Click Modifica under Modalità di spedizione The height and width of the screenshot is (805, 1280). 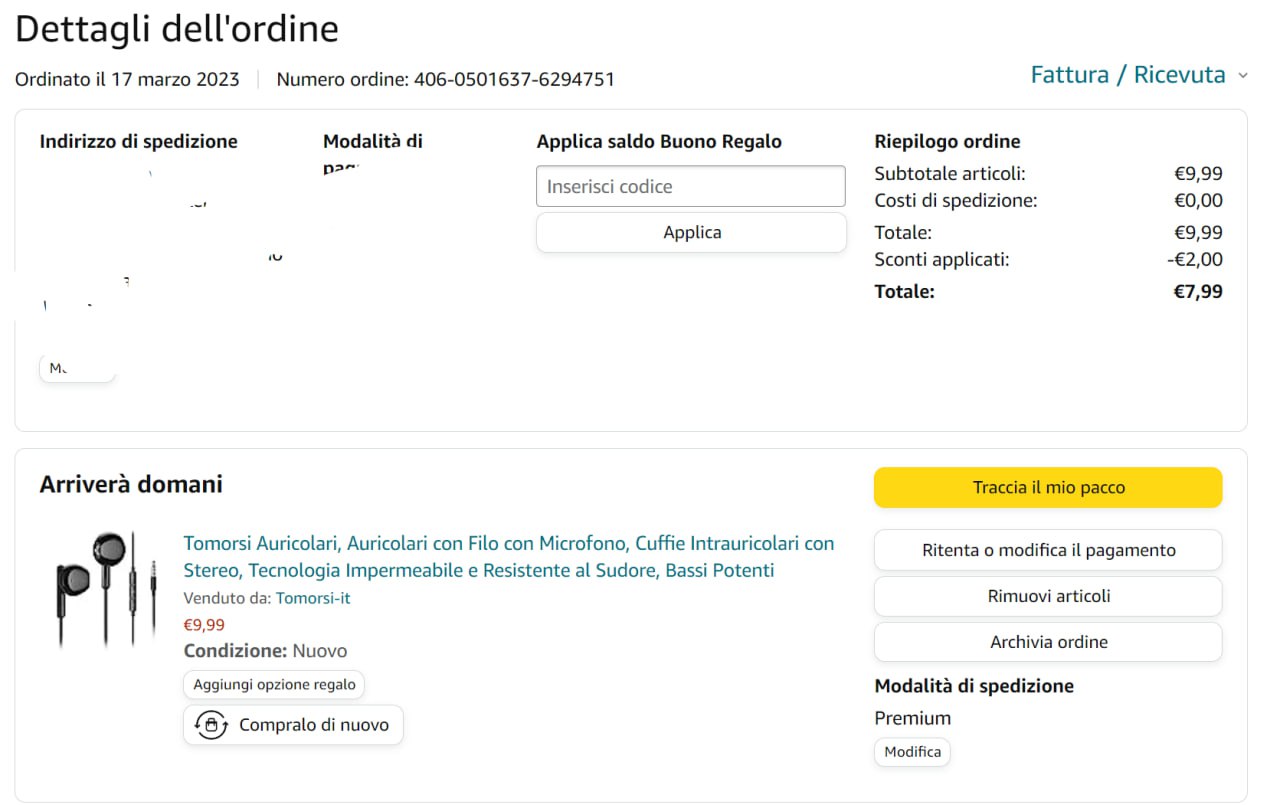(912, 752)
